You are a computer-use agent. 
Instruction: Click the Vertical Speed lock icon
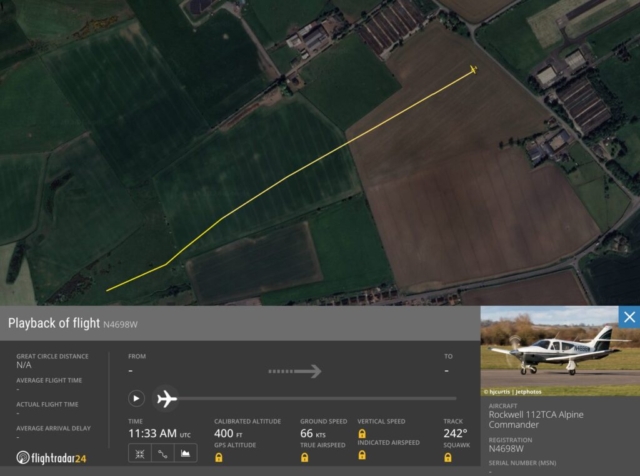(x=362, y=433)
